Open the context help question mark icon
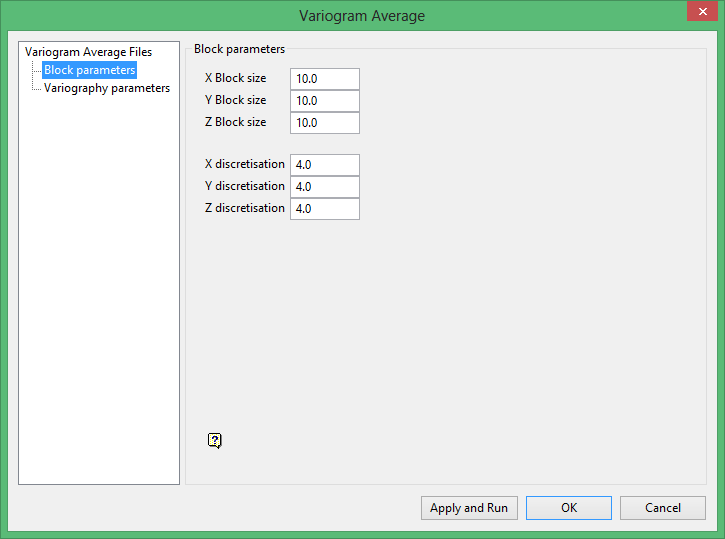Image resolution: width=725 pixels, height=539 pixels. point(215,441)
